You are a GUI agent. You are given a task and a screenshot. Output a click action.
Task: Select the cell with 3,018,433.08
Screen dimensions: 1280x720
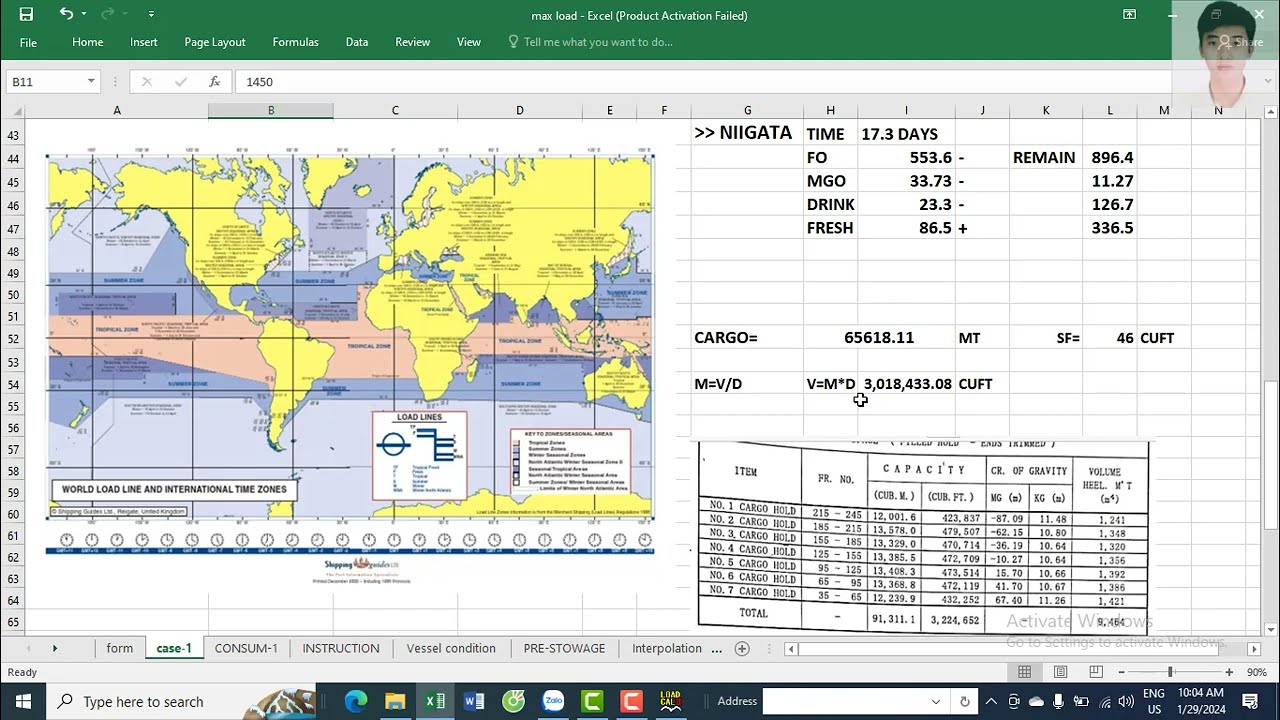[x=906, y=384]
